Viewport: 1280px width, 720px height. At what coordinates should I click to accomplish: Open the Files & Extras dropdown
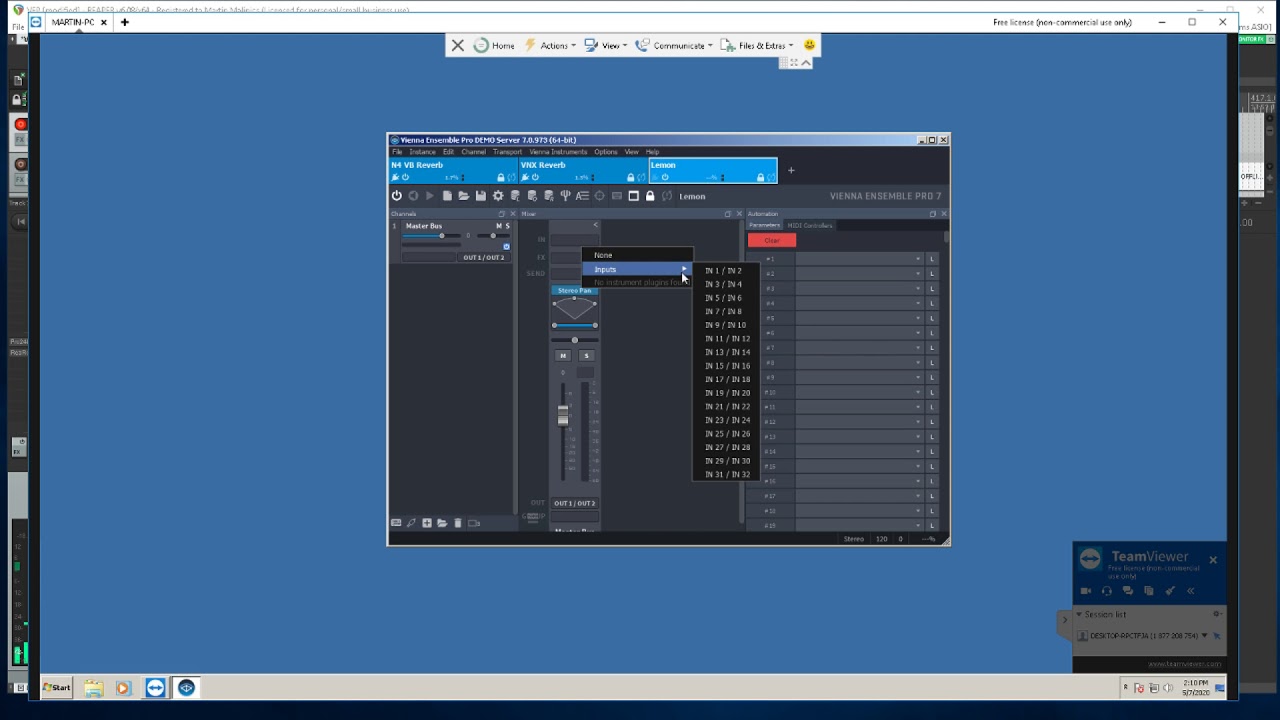(x=765, y=45)
